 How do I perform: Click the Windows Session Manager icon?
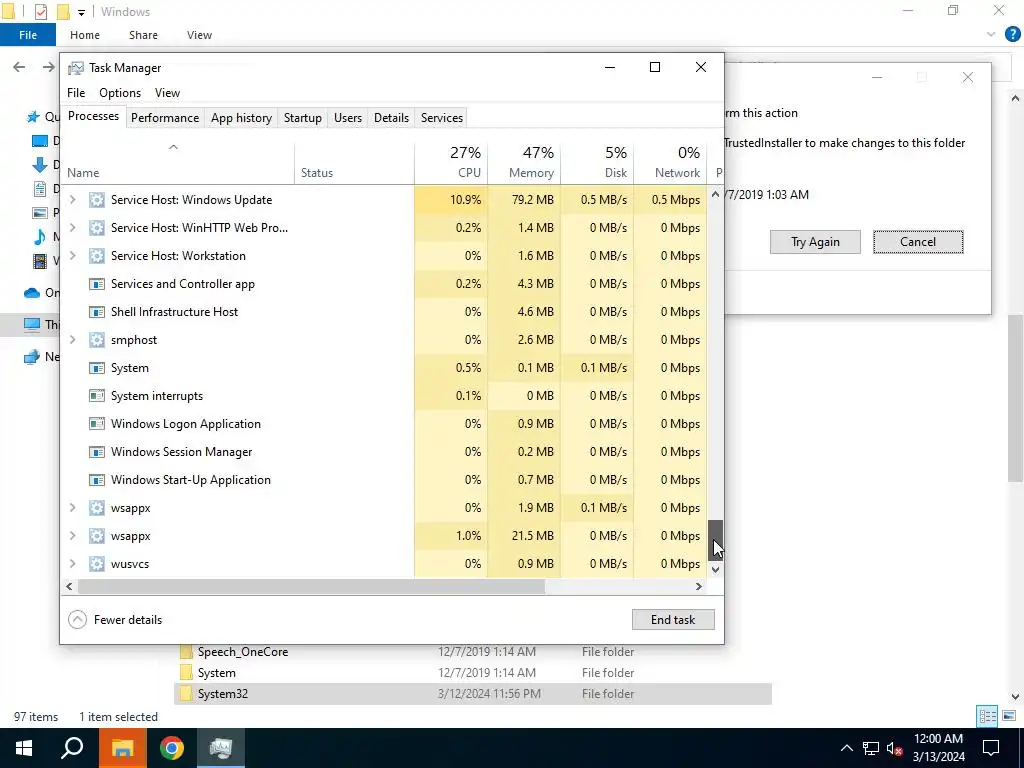pos(97,452)
